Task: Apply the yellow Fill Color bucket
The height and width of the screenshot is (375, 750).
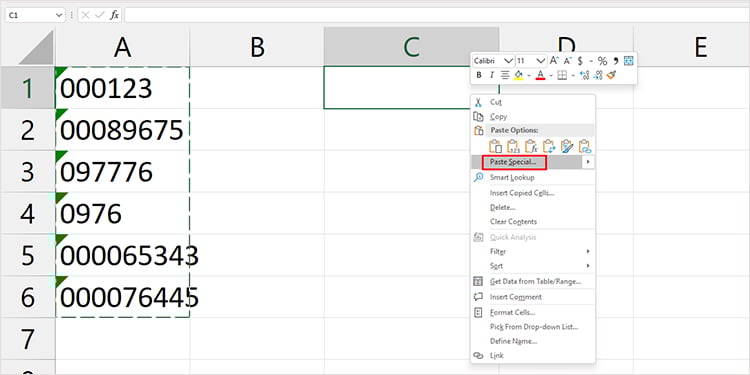Action: pos(518,75)
